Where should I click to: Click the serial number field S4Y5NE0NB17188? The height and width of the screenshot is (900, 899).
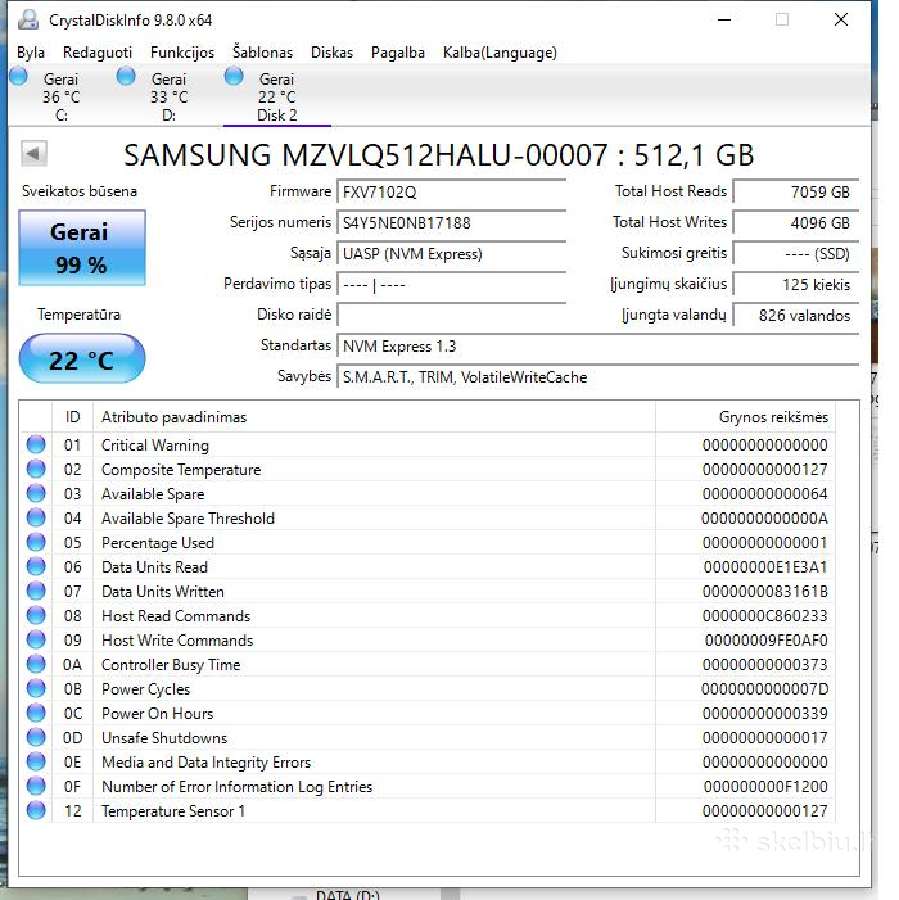pyautogui.click(x=451, y=222)
